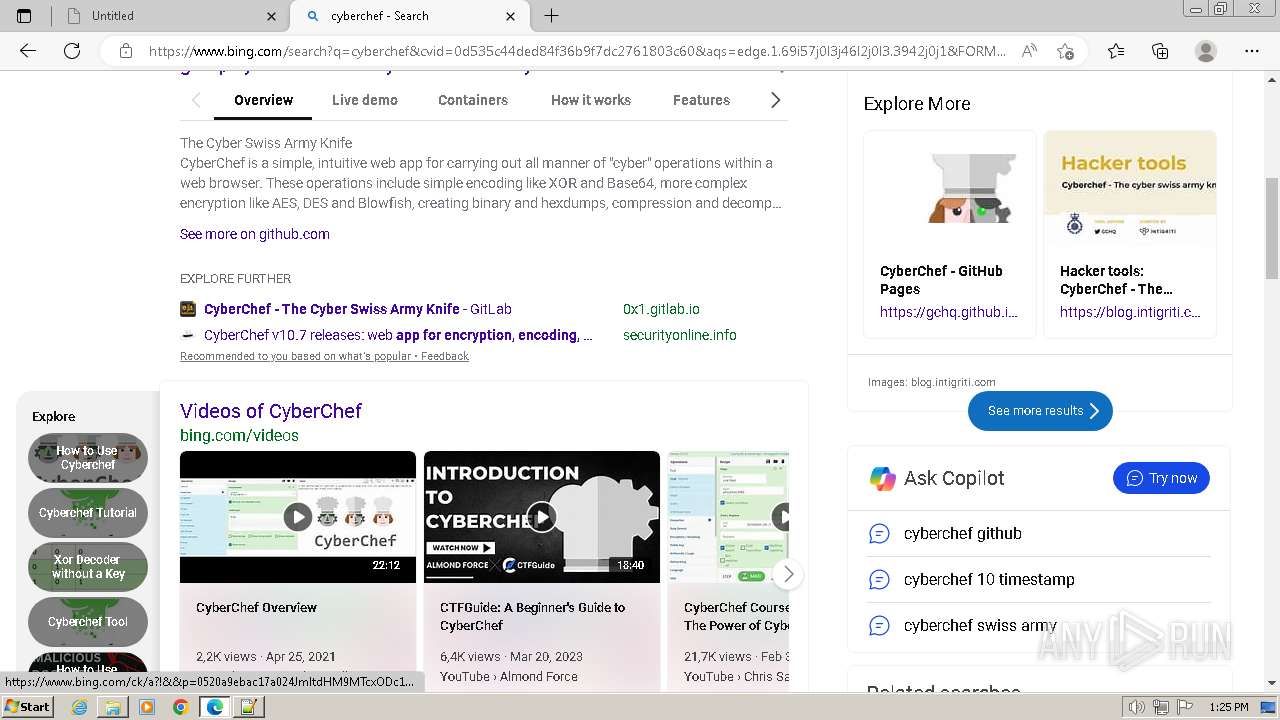Close the cyberchef - Search tab
The height and width of the screenshot is (720, 1280).
pos(511,16)
